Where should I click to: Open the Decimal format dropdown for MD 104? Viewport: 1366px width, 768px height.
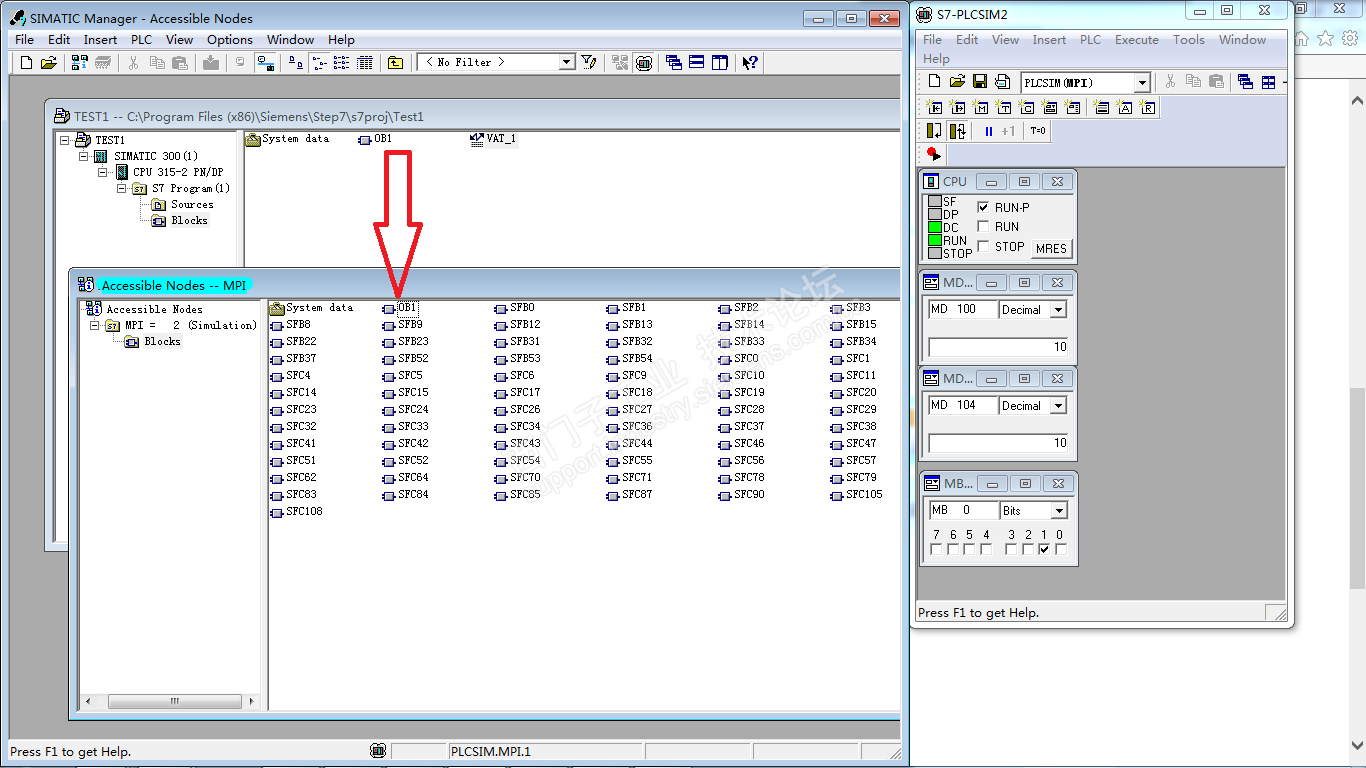tap(1058, 406)
